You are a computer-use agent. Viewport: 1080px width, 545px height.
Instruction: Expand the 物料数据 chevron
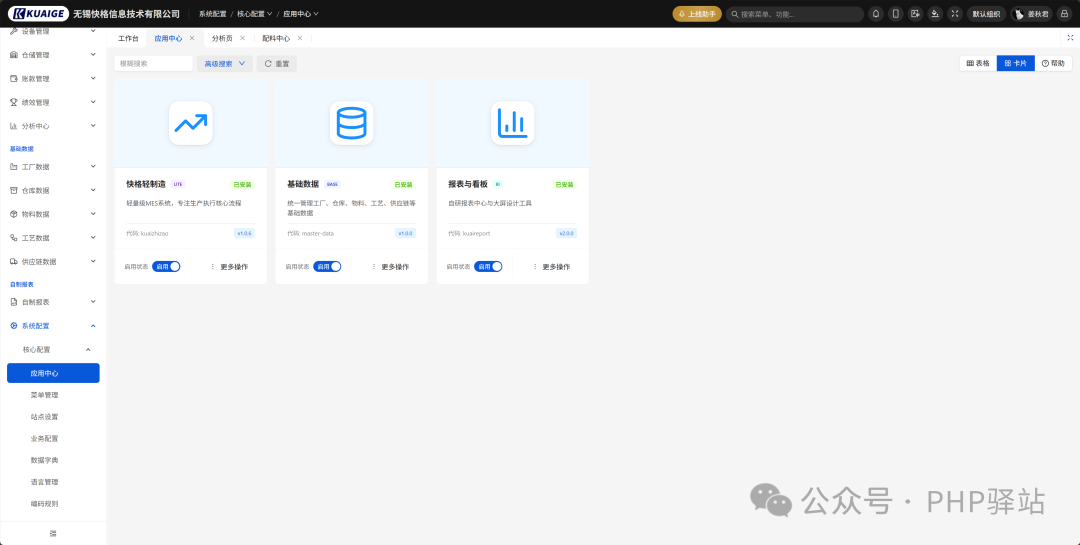click(93, 214)
